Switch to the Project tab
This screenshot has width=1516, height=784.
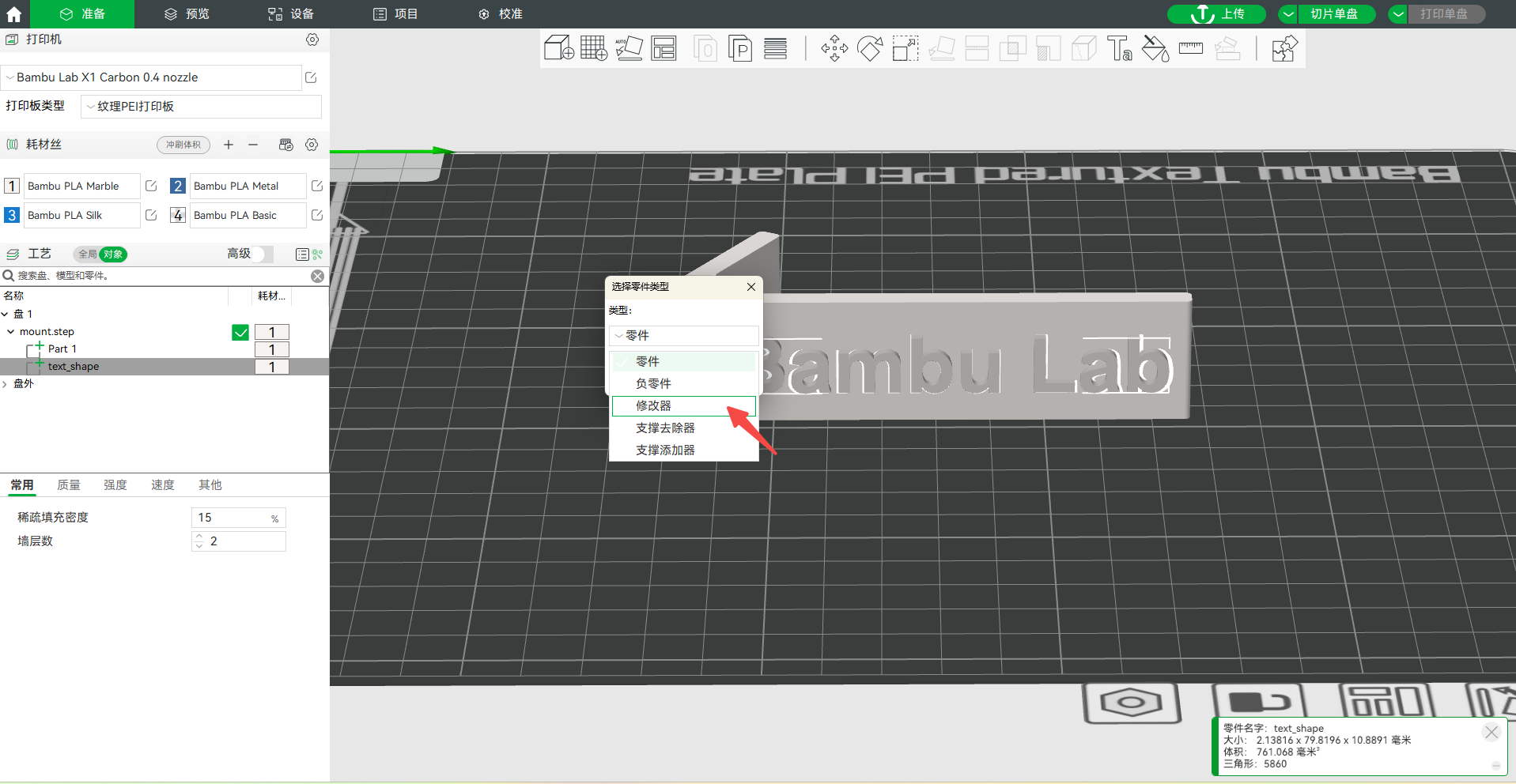pyautogui.click(x=395, y=14)
